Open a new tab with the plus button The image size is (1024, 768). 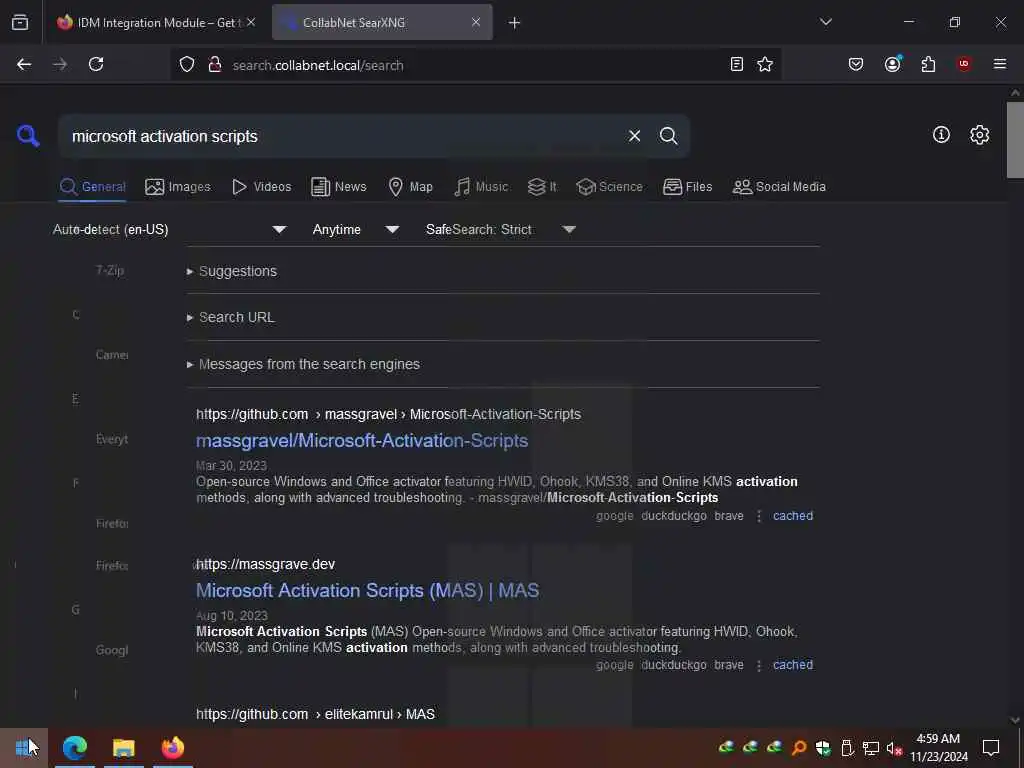(x=514, y=23)
